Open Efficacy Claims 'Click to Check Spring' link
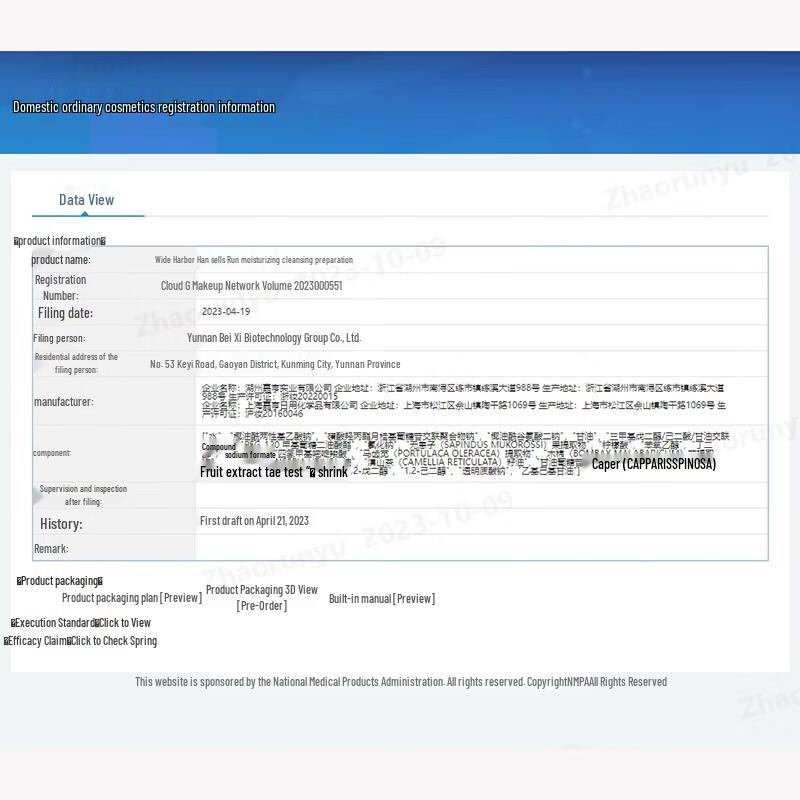800x800 pixels. 114,641
